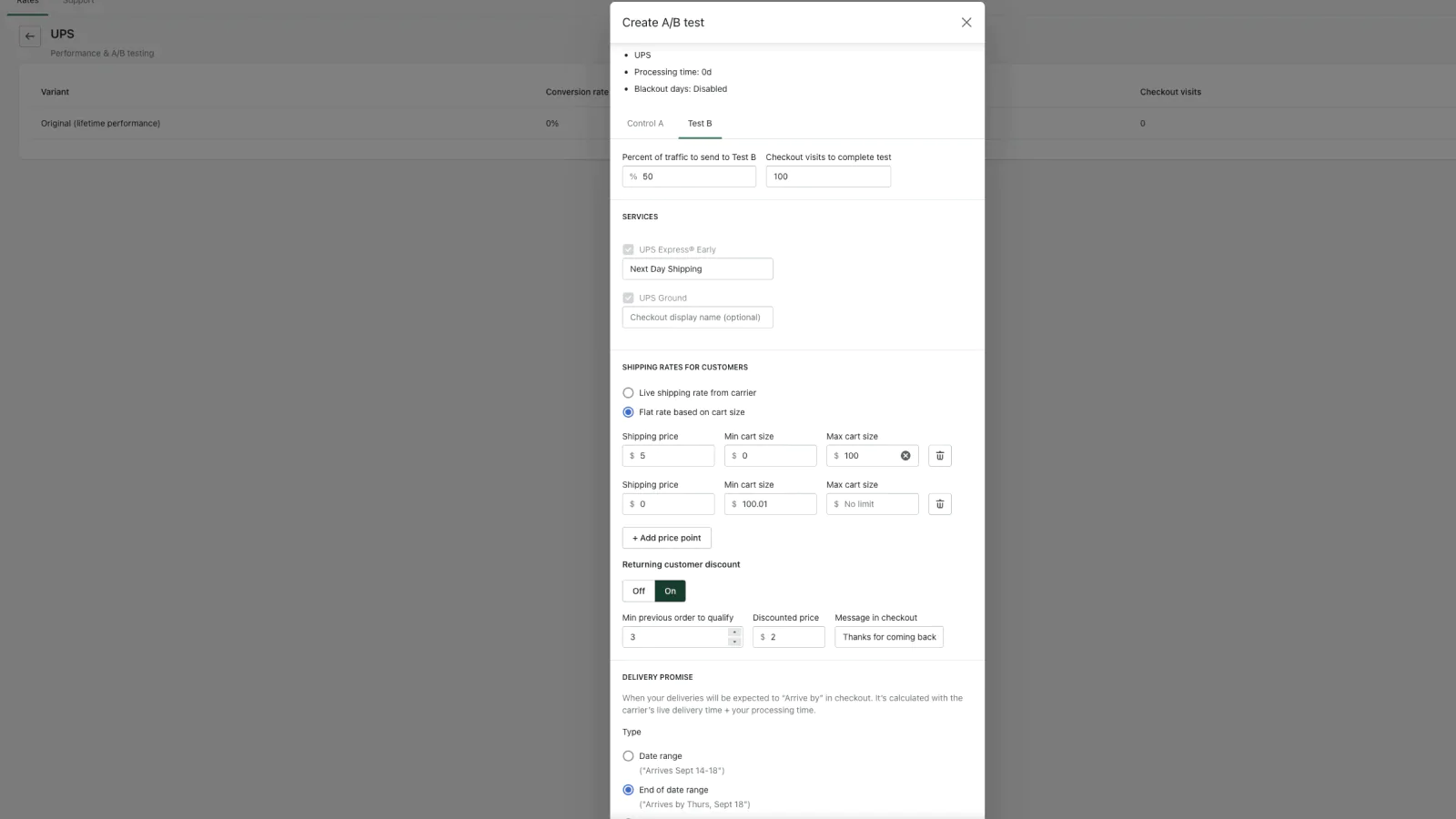Click the Checkout visits column header
The height and width of the screenshot is (819, 1456).
(x=1170, y=92)
